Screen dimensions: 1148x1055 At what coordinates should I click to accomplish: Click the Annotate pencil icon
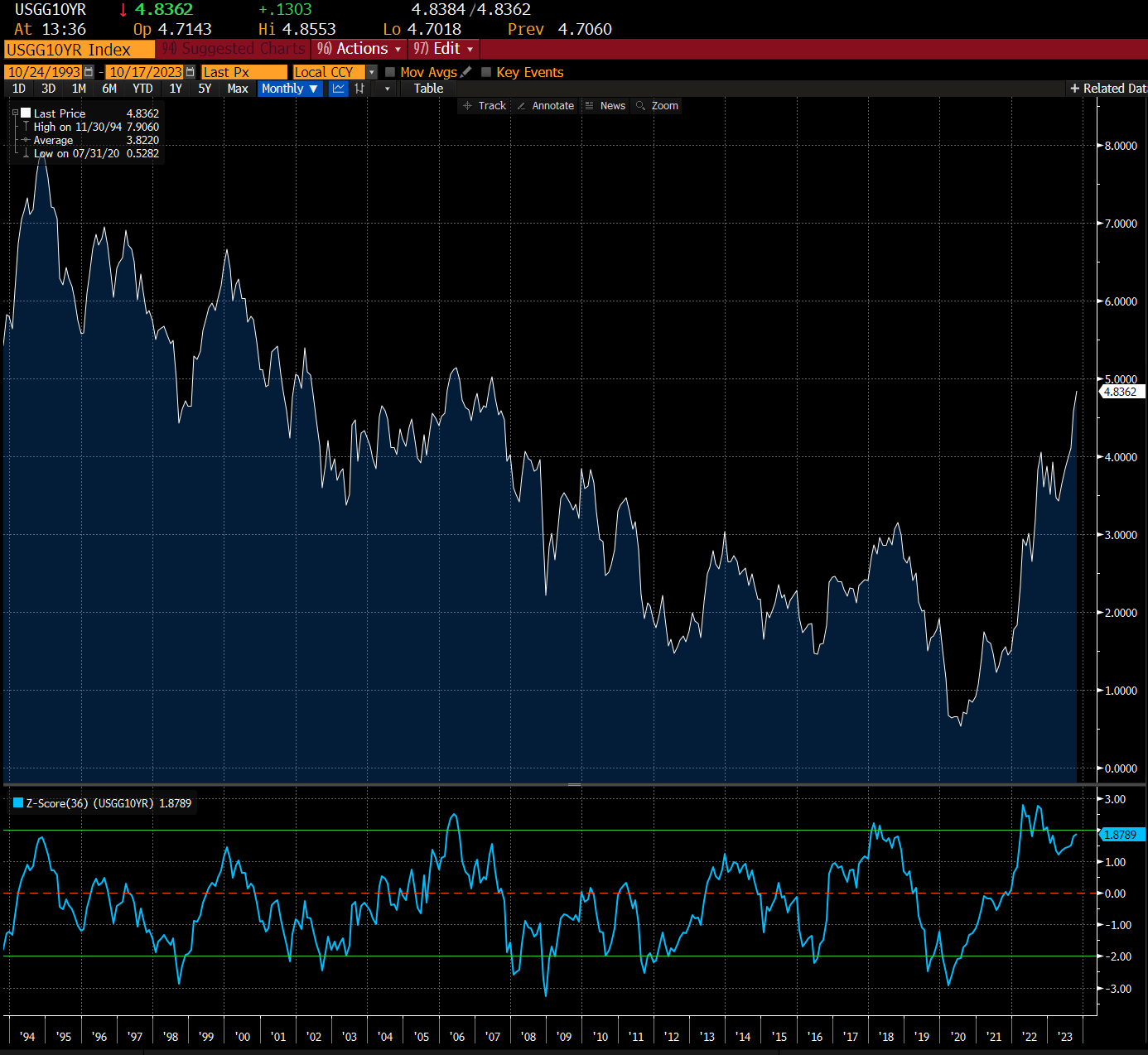tap(521, 106)
